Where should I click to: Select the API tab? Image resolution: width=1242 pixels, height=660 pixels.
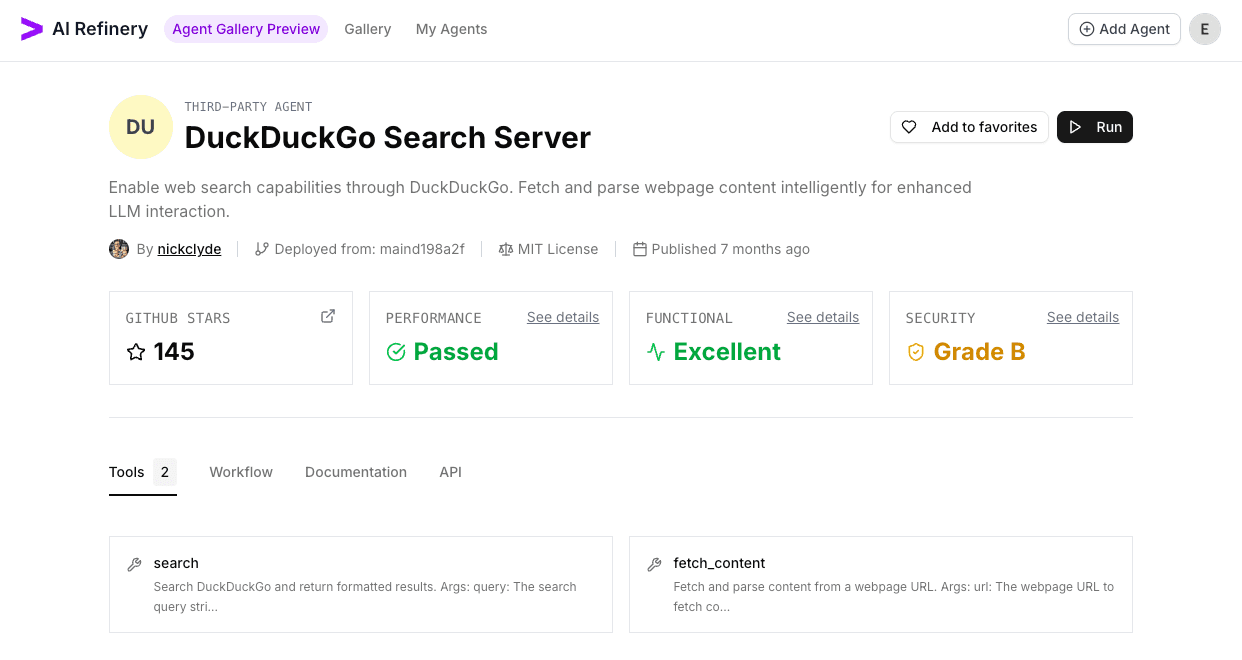(x=450, y=472)
